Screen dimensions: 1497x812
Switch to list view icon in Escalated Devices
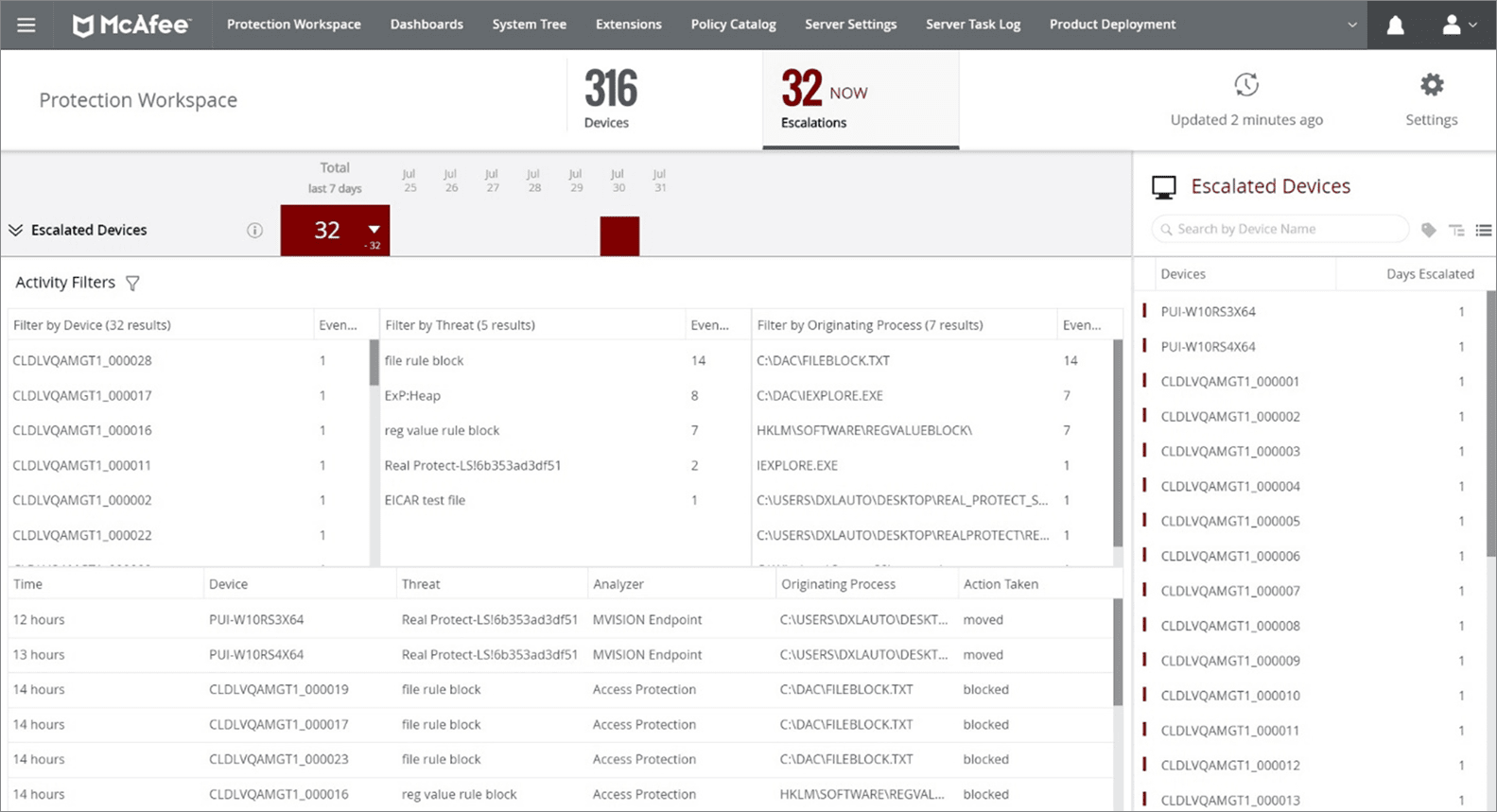point(1484,230)
